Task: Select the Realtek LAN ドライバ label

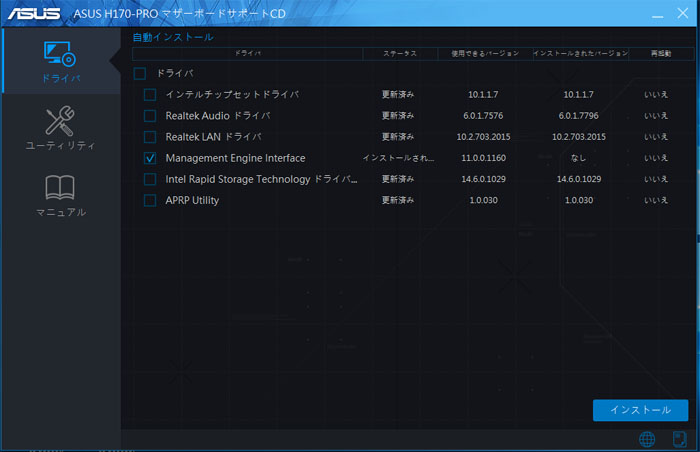Action: pos(213,137)
